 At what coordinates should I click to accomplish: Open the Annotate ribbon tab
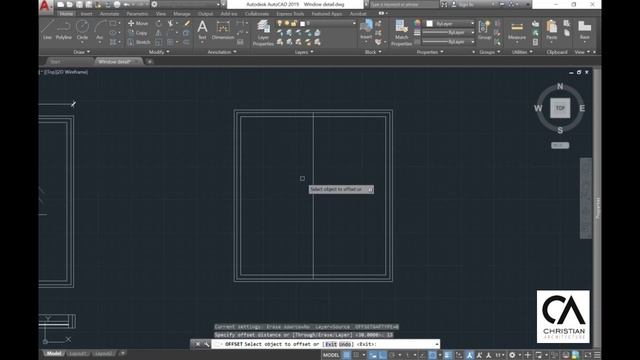109,14
